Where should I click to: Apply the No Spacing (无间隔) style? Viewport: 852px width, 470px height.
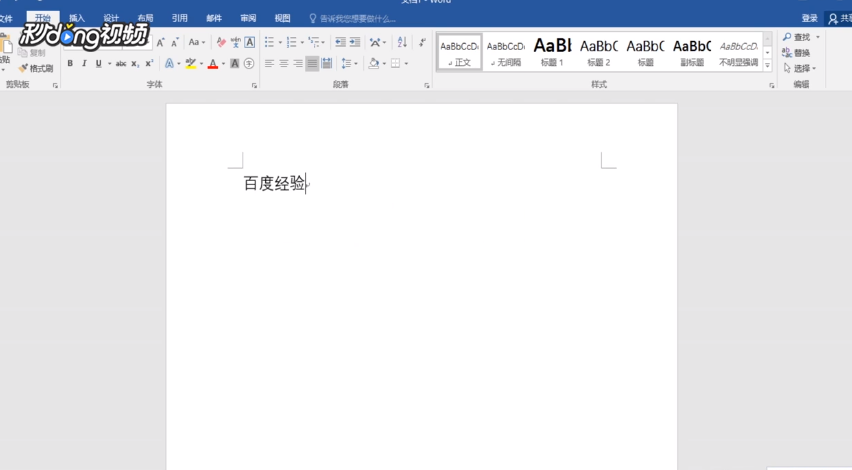(x=505, y=53)
